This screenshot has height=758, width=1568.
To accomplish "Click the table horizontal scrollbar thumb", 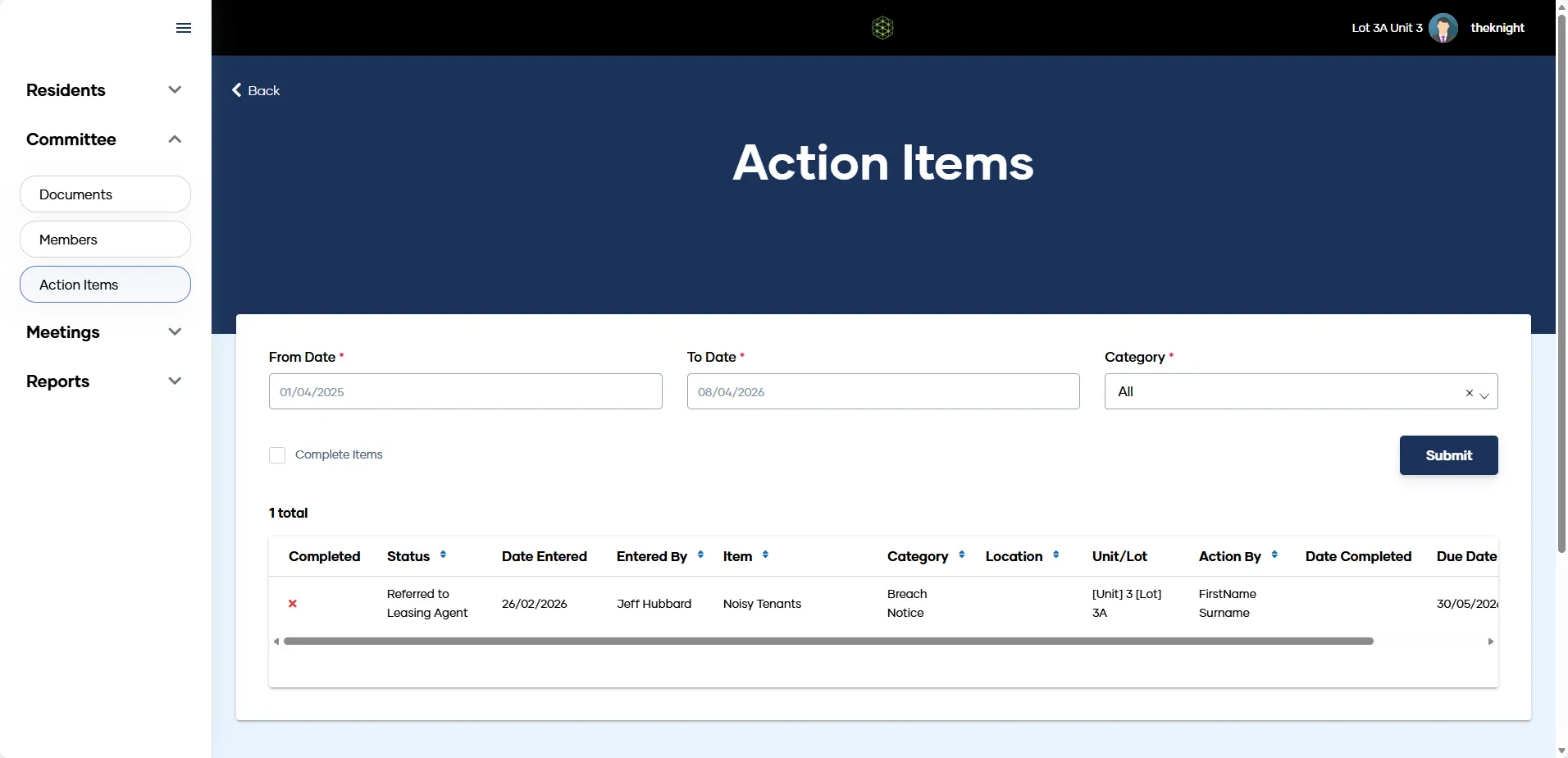I will click(x=828, y=642).
